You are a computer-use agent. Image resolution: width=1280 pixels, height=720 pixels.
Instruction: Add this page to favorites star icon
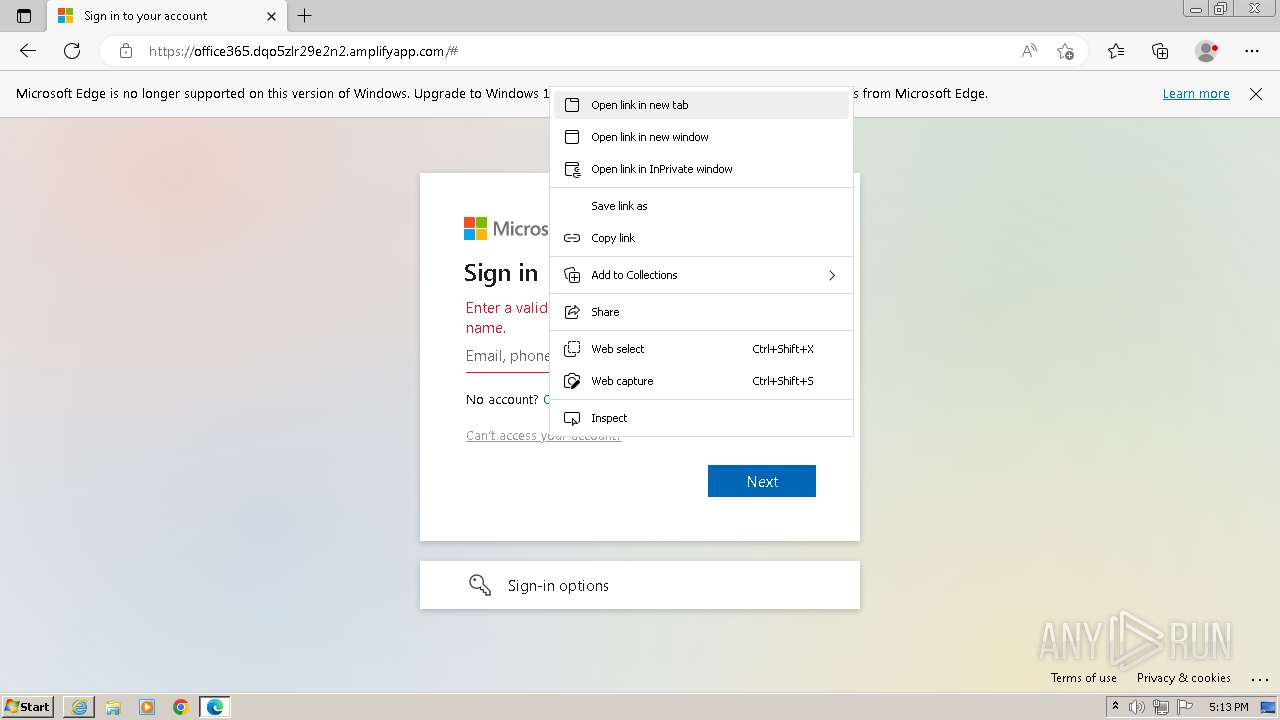point(1065,51)
